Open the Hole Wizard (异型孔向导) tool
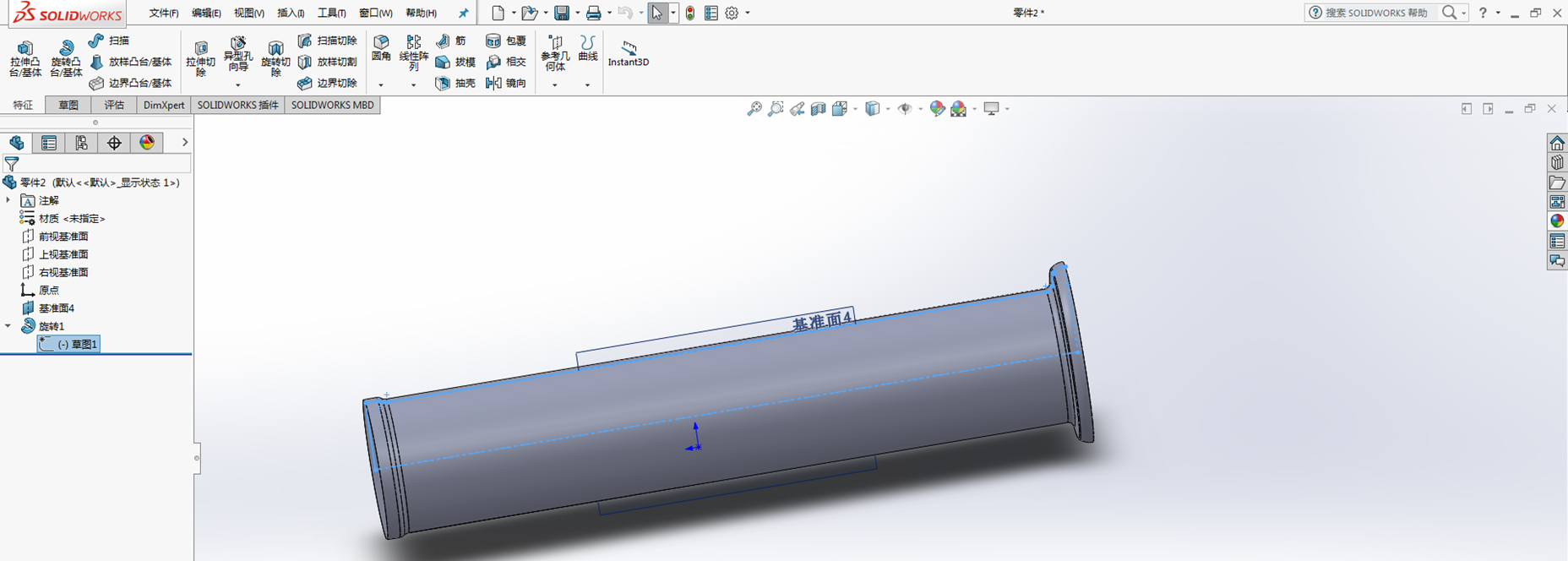Screen dimensions: 1568x561 [x=237, y=54]
